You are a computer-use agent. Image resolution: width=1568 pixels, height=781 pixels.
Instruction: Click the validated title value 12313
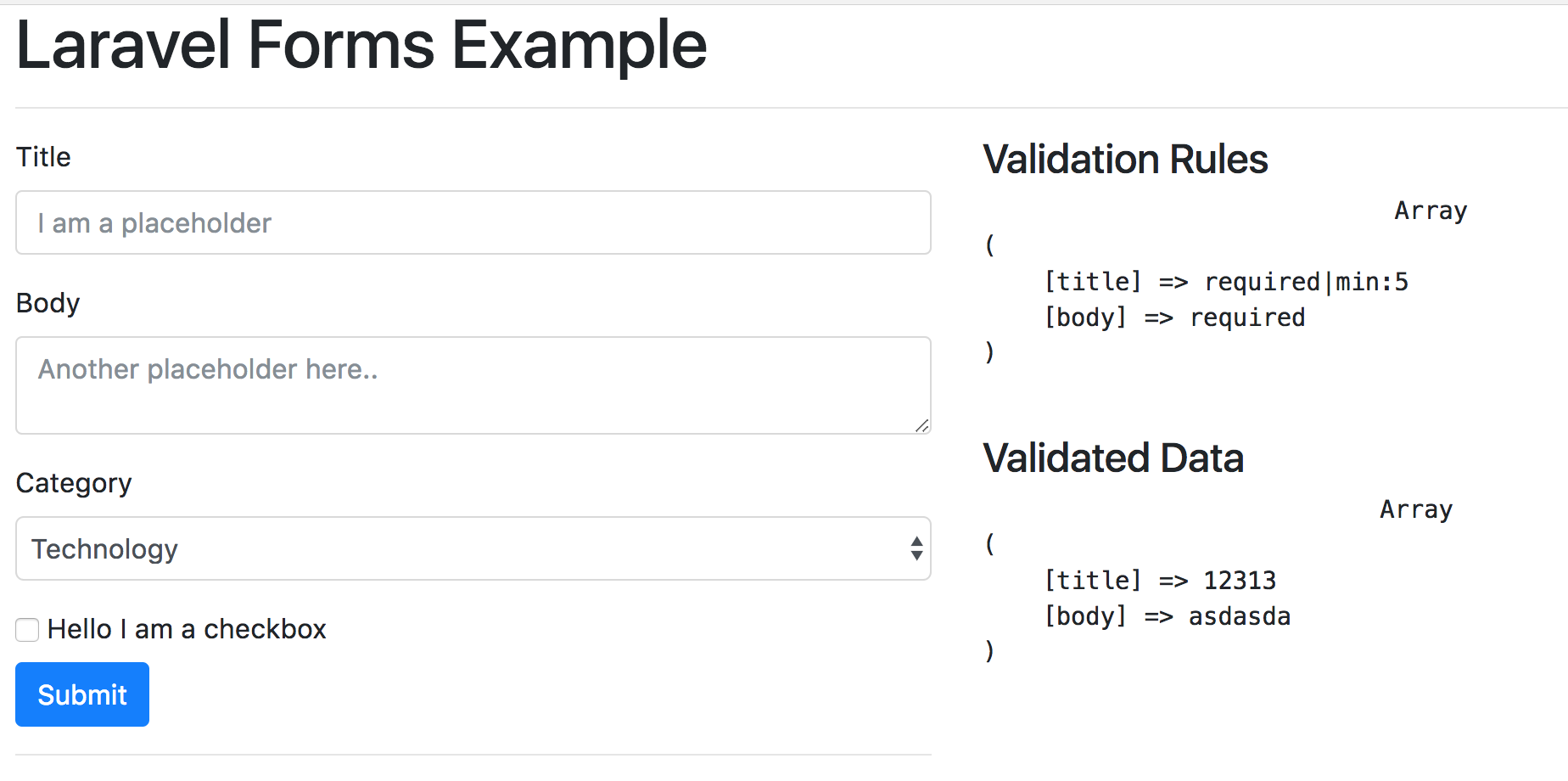[x=1240, y=581]
